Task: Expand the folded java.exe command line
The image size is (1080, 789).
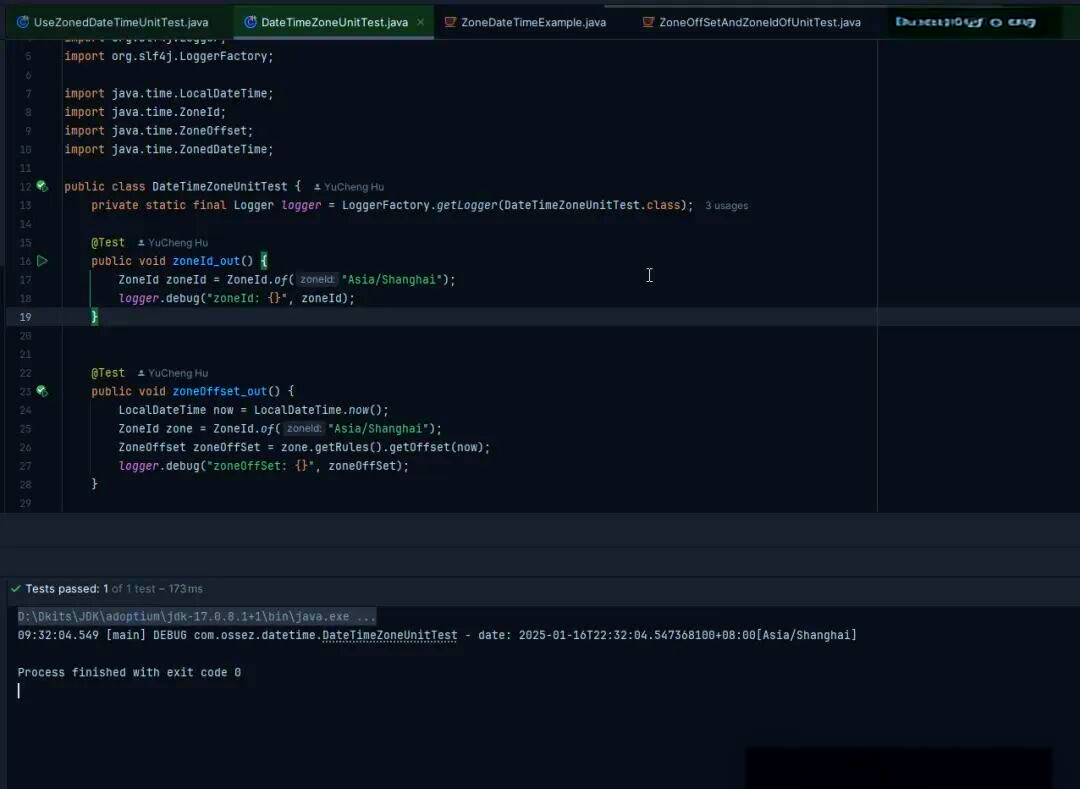Action: (x=196, y=617)
